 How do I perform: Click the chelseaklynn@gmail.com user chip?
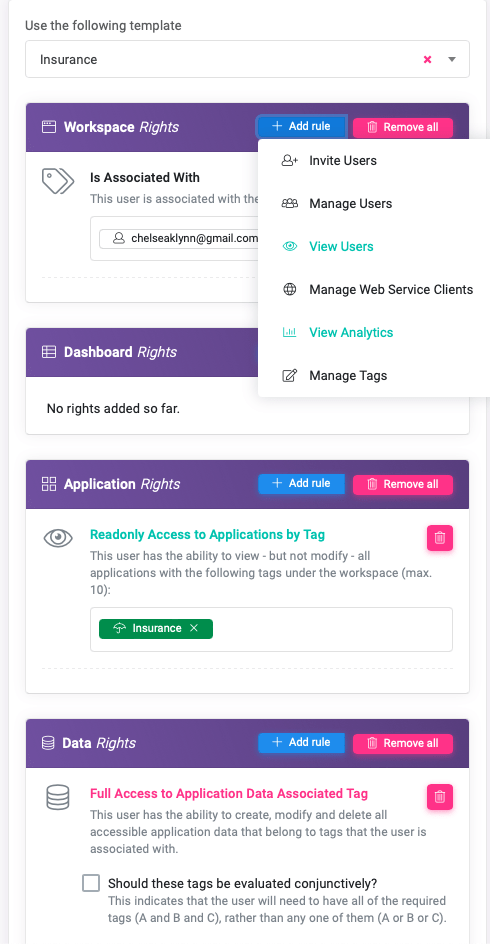tap(179, 238)
